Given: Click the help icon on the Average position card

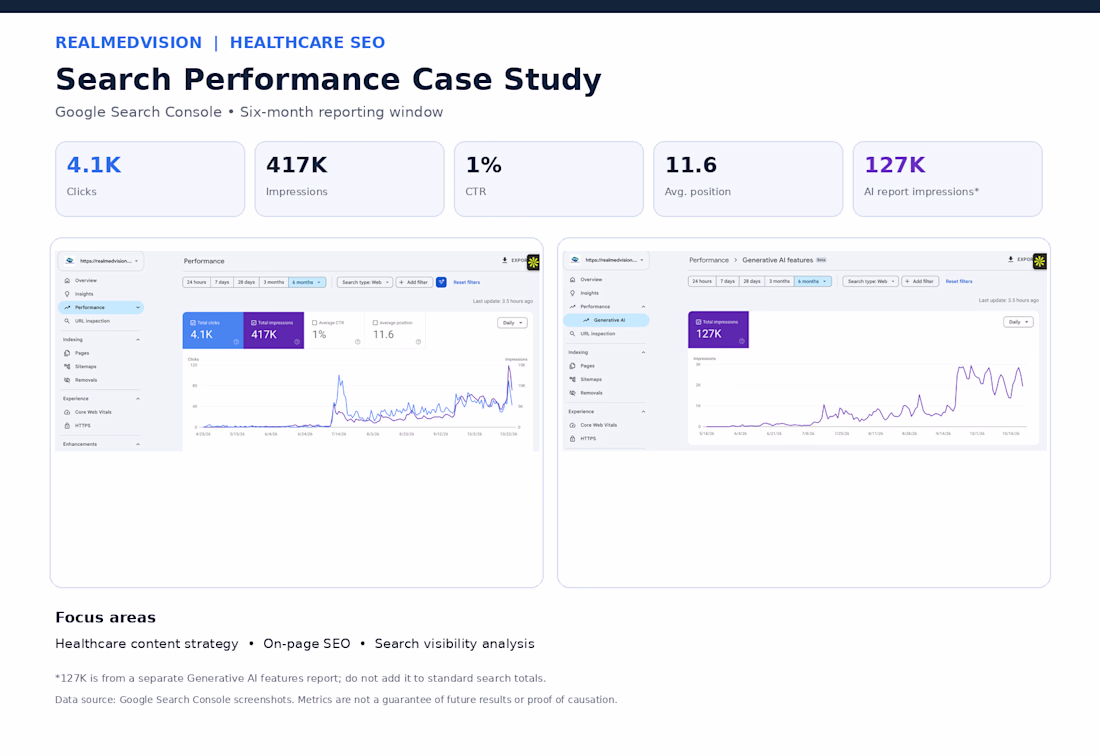Looking at the screenshot, I should pyautogui.click(x=419, y=342).
